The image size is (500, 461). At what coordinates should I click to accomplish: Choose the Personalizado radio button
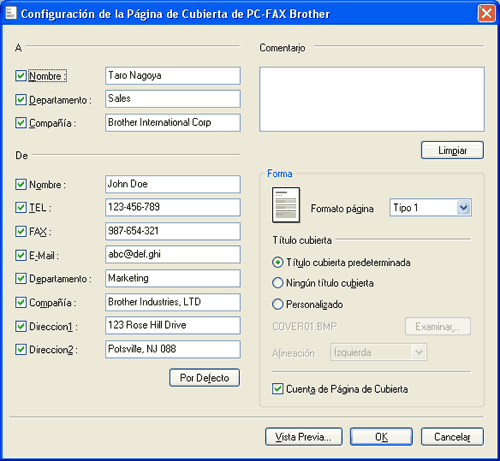(278, 304)
